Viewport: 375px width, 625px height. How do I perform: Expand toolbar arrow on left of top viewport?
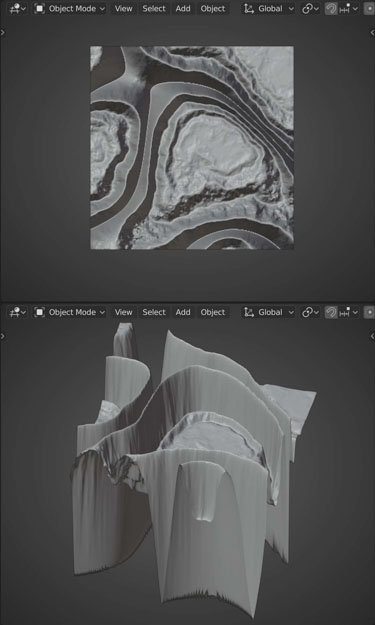[3, 32]
